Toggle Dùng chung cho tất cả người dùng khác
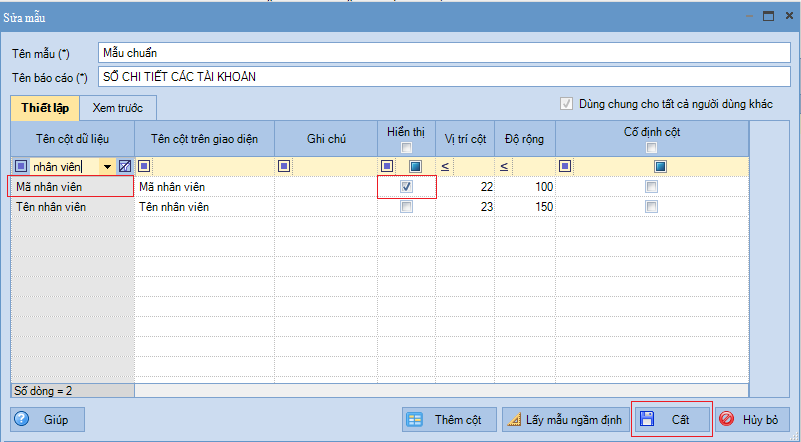Viewport: 801px width, 442px height. click(x=566, y=104)
